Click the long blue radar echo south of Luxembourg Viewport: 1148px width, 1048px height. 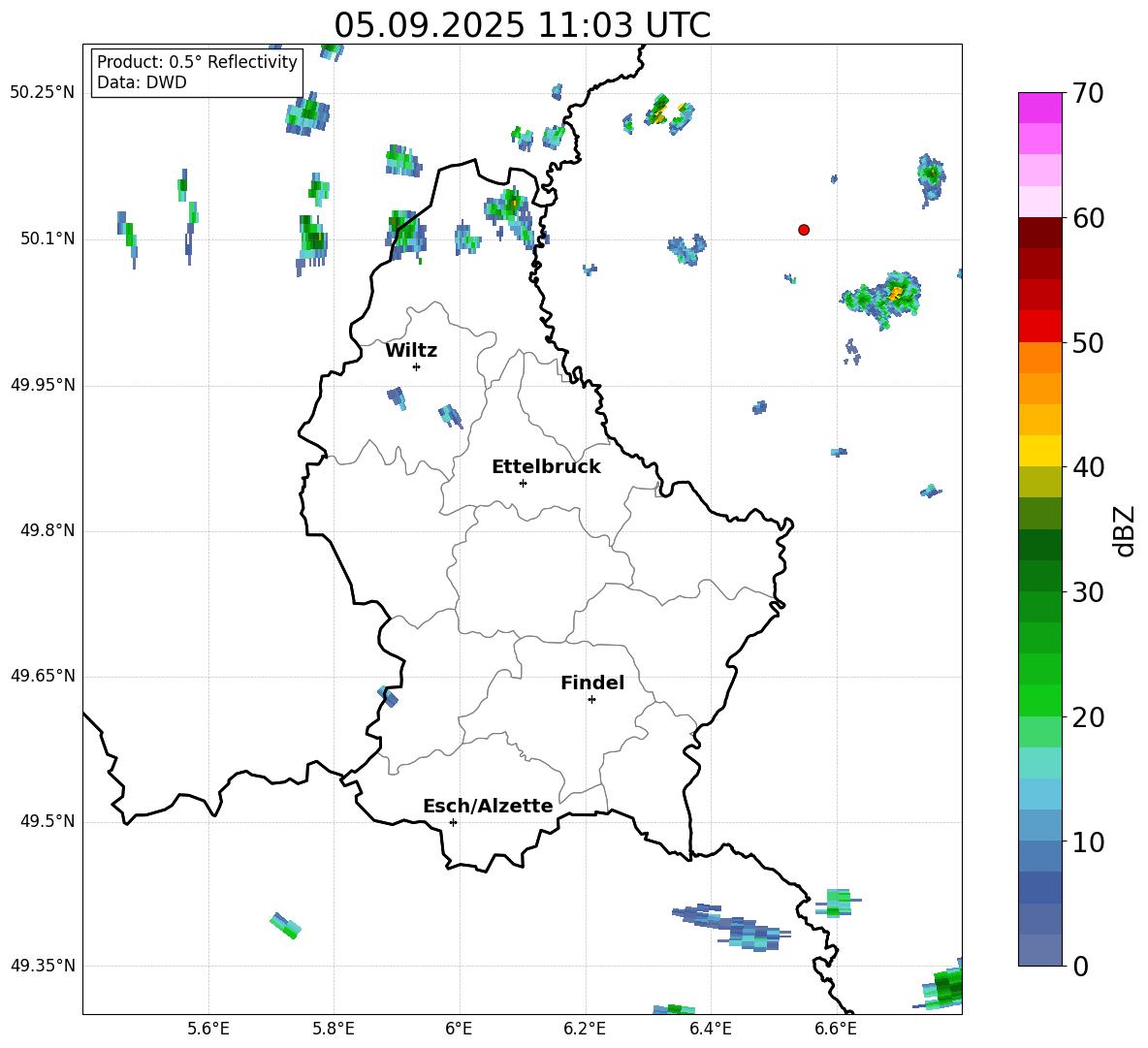point(732,926)
